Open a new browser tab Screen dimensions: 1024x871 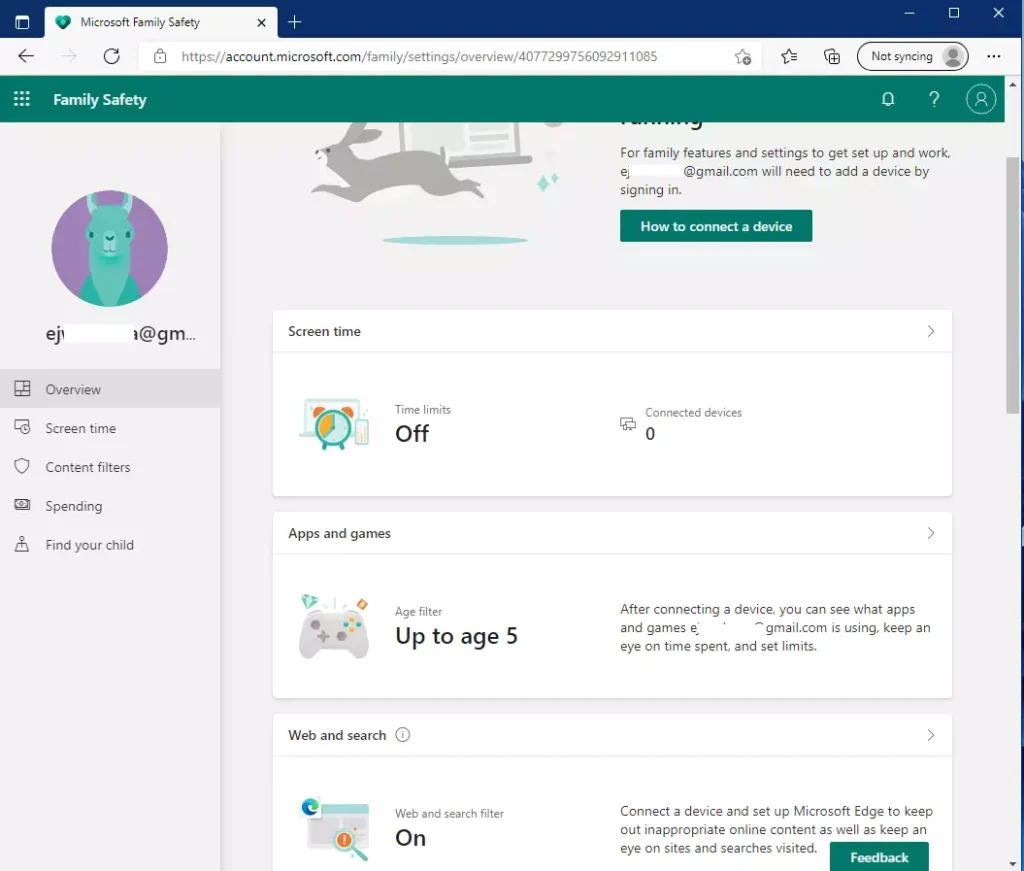(x=295, y=22)
